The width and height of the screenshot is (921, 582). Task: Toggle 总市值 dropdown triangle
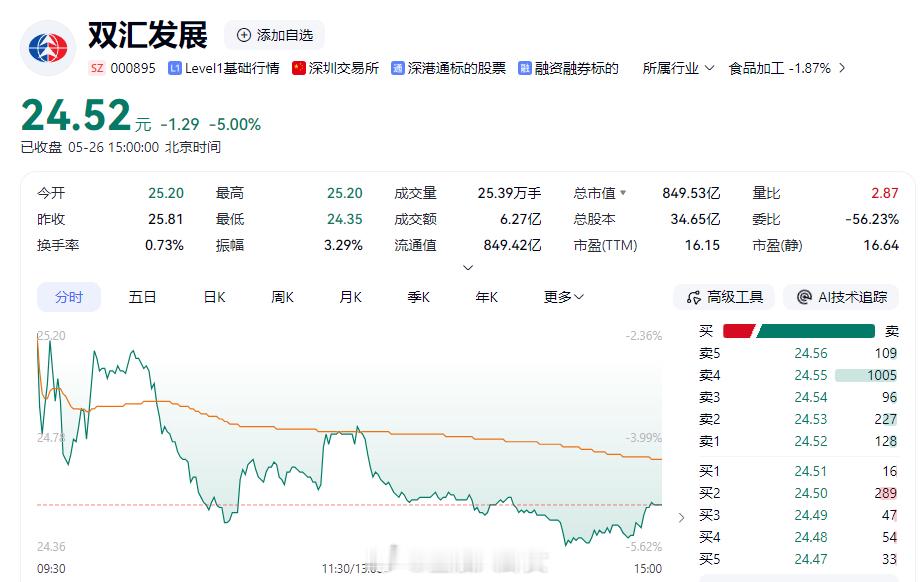coord(623,193)
